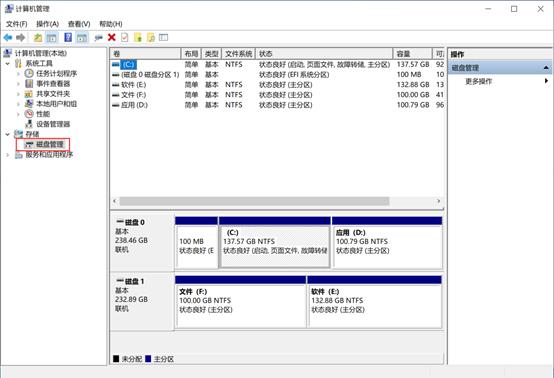Open the 帮助(H) menu
The width and height of the screenshot is (554, 378).
(x=111, y=24)
